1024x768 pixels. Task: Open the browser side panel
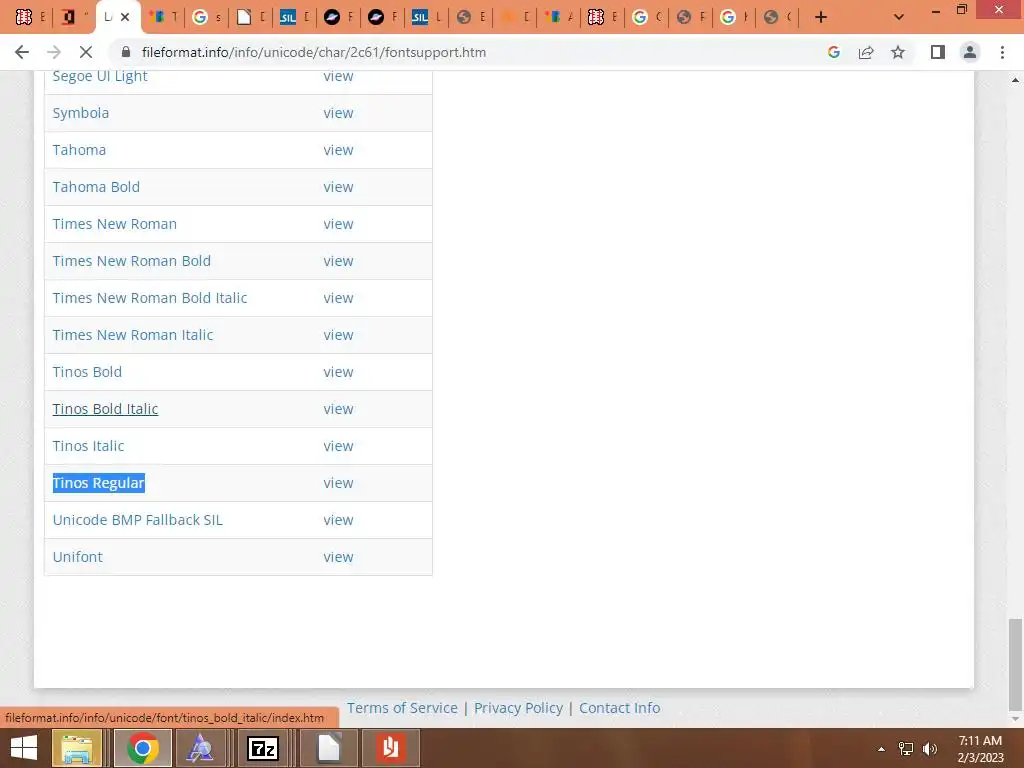tap(938, 52)
